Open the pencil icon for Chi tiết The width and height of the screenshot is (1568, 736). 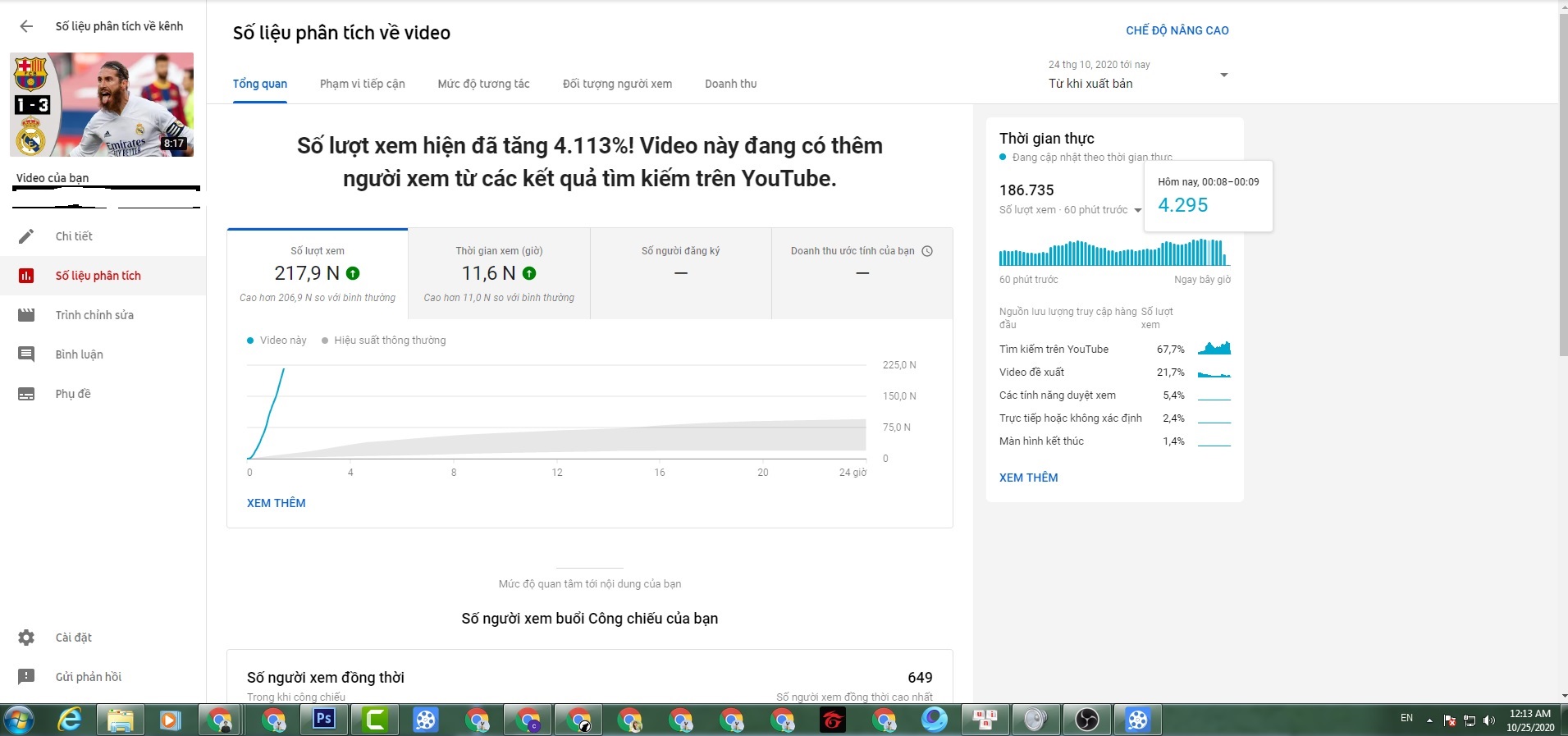click(26, 236)
